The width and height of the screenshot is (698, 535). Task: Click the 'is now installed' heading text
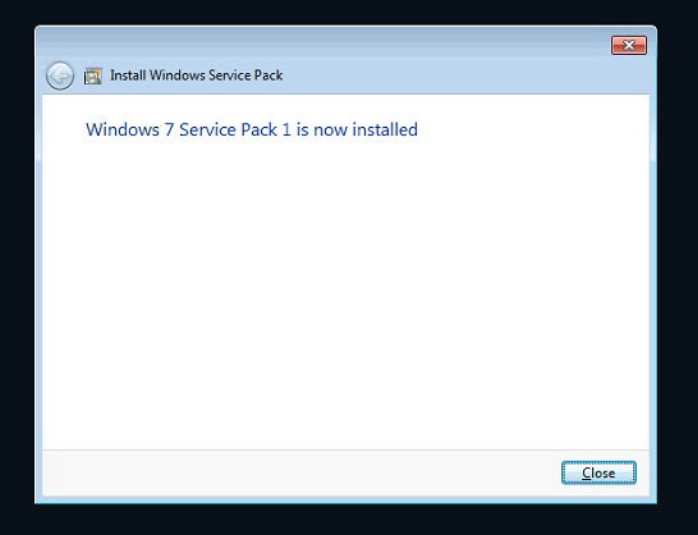coord(357,130)
